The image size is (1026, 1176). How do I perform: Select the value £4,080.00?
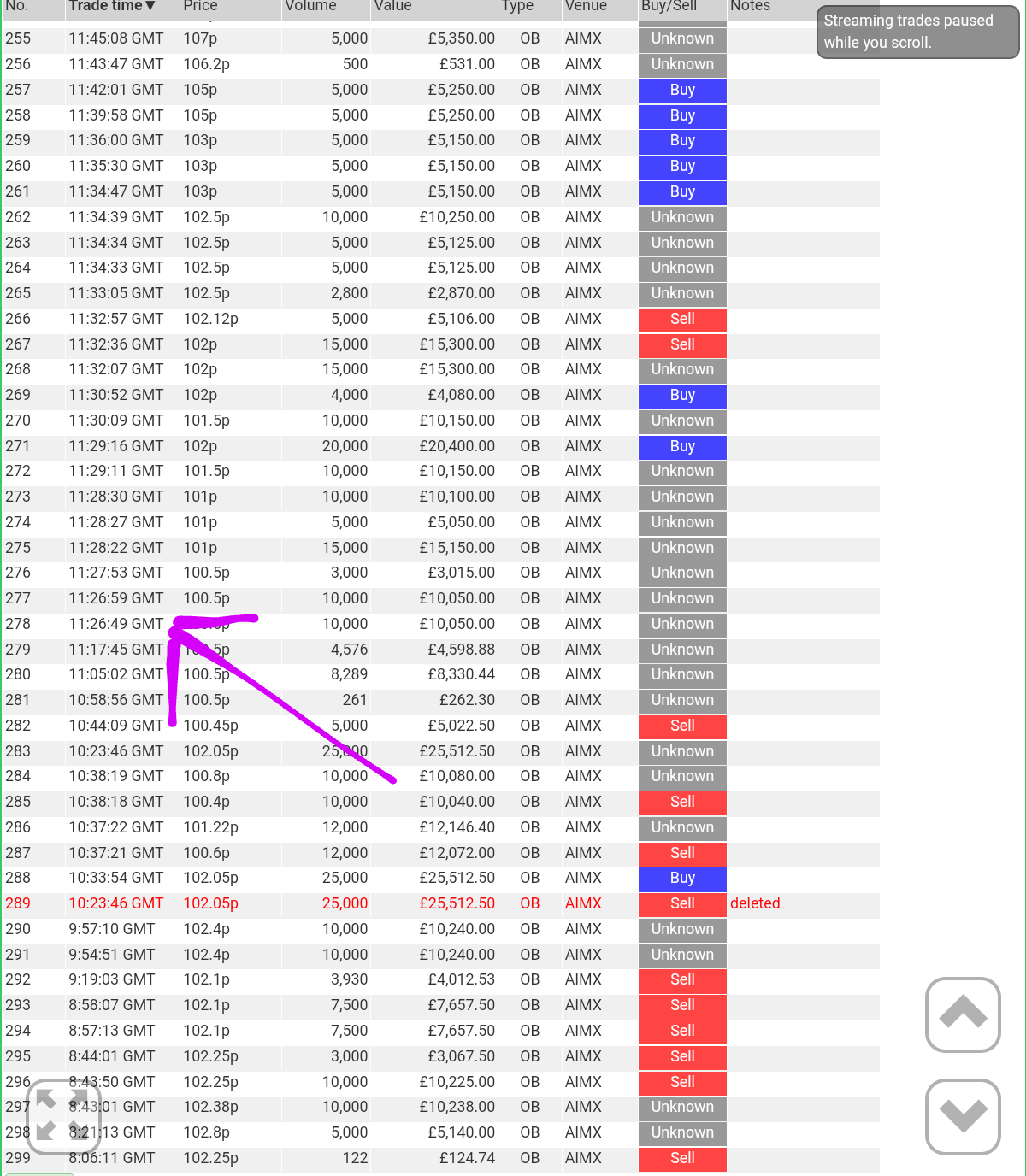(462, 395)
